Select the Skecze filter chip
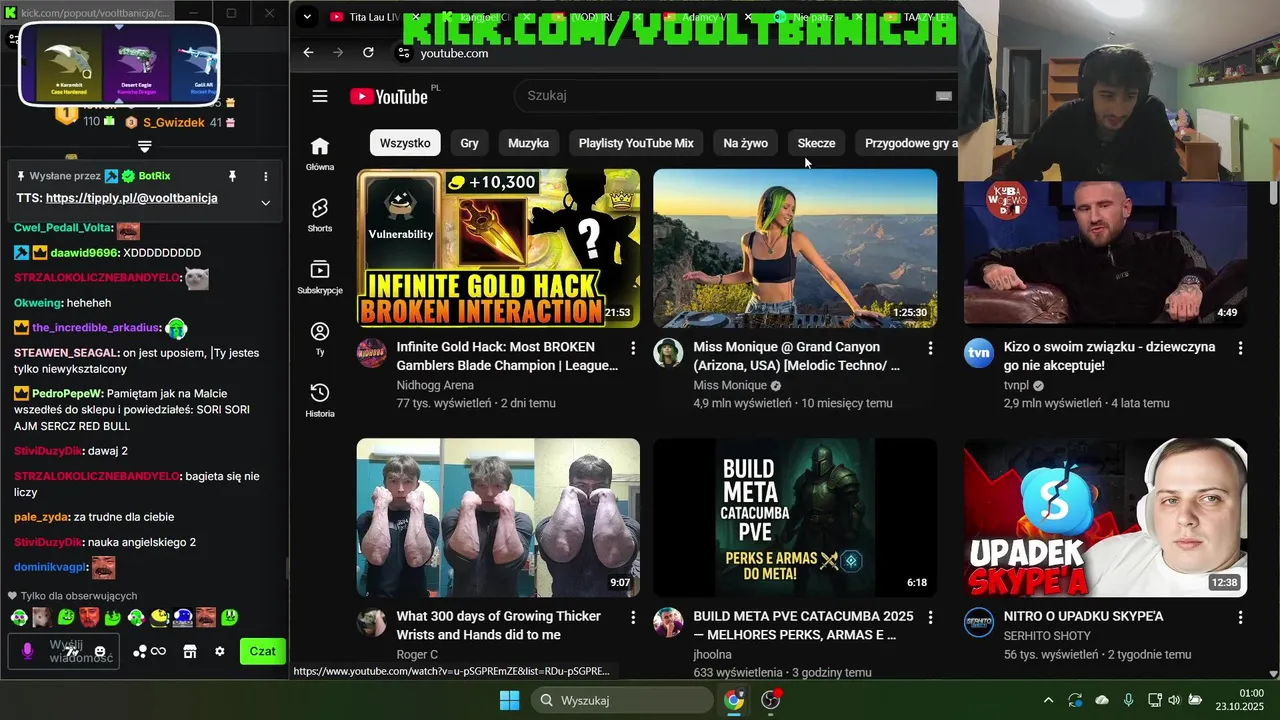The image size is (1280, 720). click(x=816, y=143)
